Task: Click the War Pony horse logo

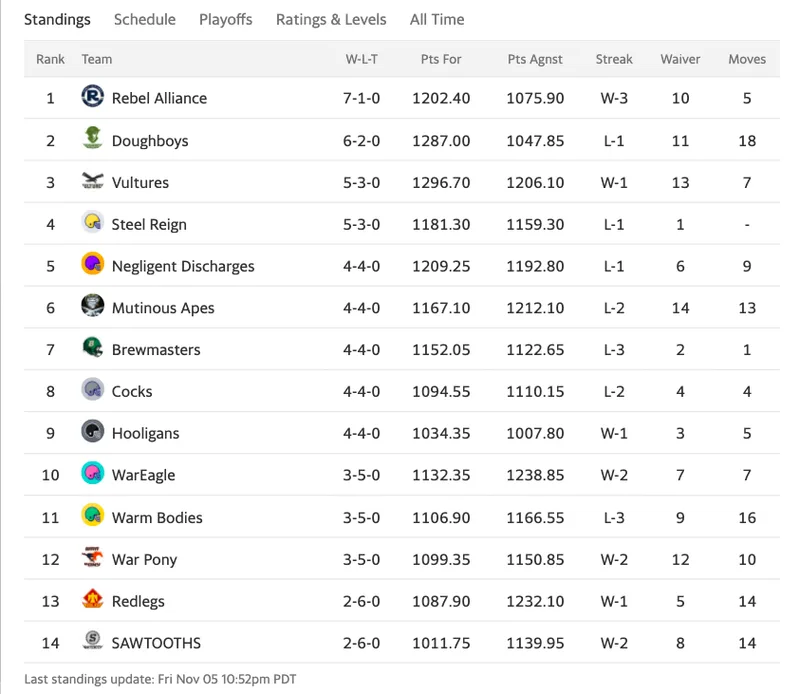Action: [x=92, y=557]
